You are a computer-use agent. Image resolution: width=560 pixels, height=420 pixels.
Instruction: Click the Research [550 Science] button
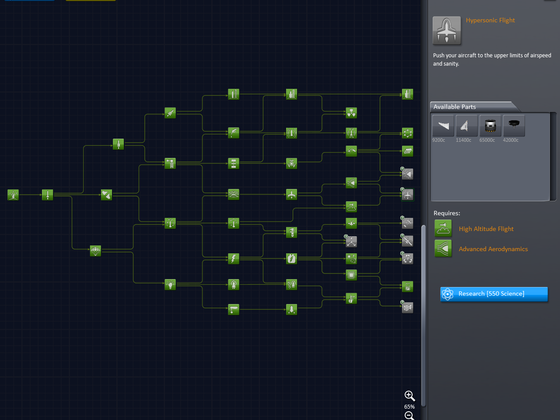[x=494, y=294]
